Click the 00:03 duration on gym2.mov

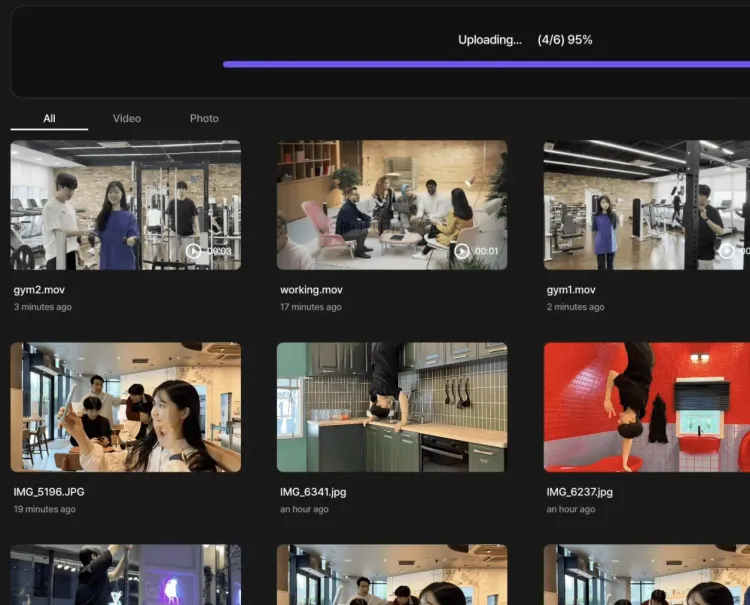[x=219, y=252]
